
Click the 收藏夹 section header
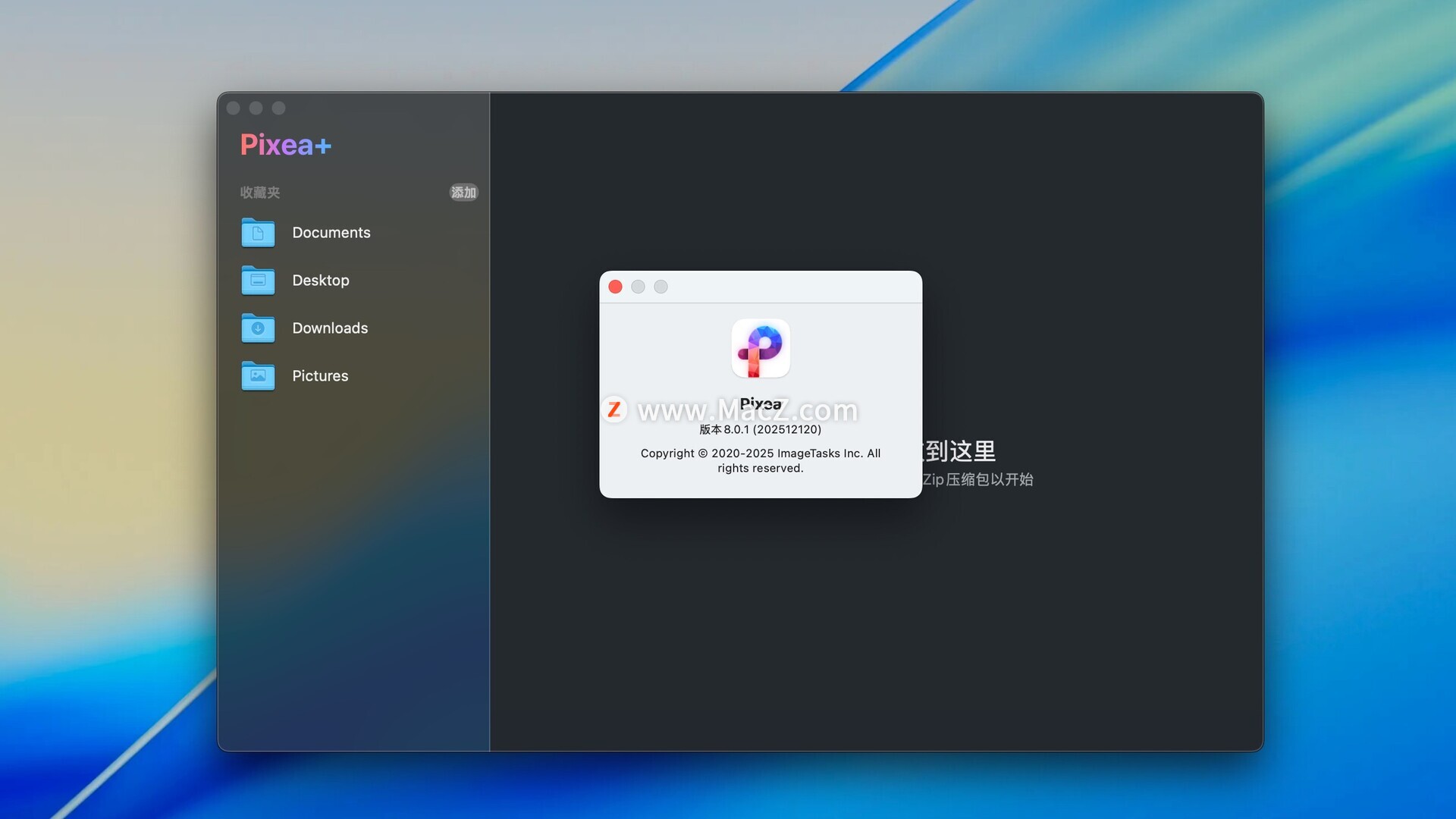coord(260,193)
